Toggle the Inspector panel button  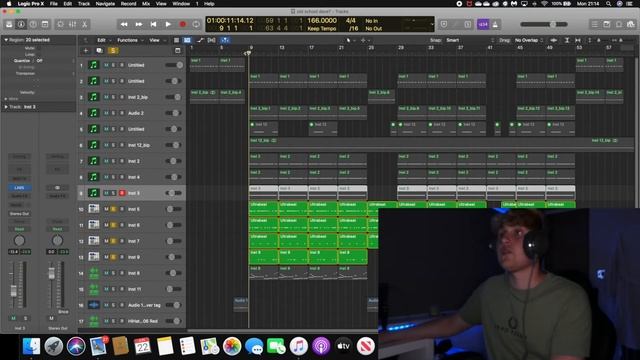point(21,24)
